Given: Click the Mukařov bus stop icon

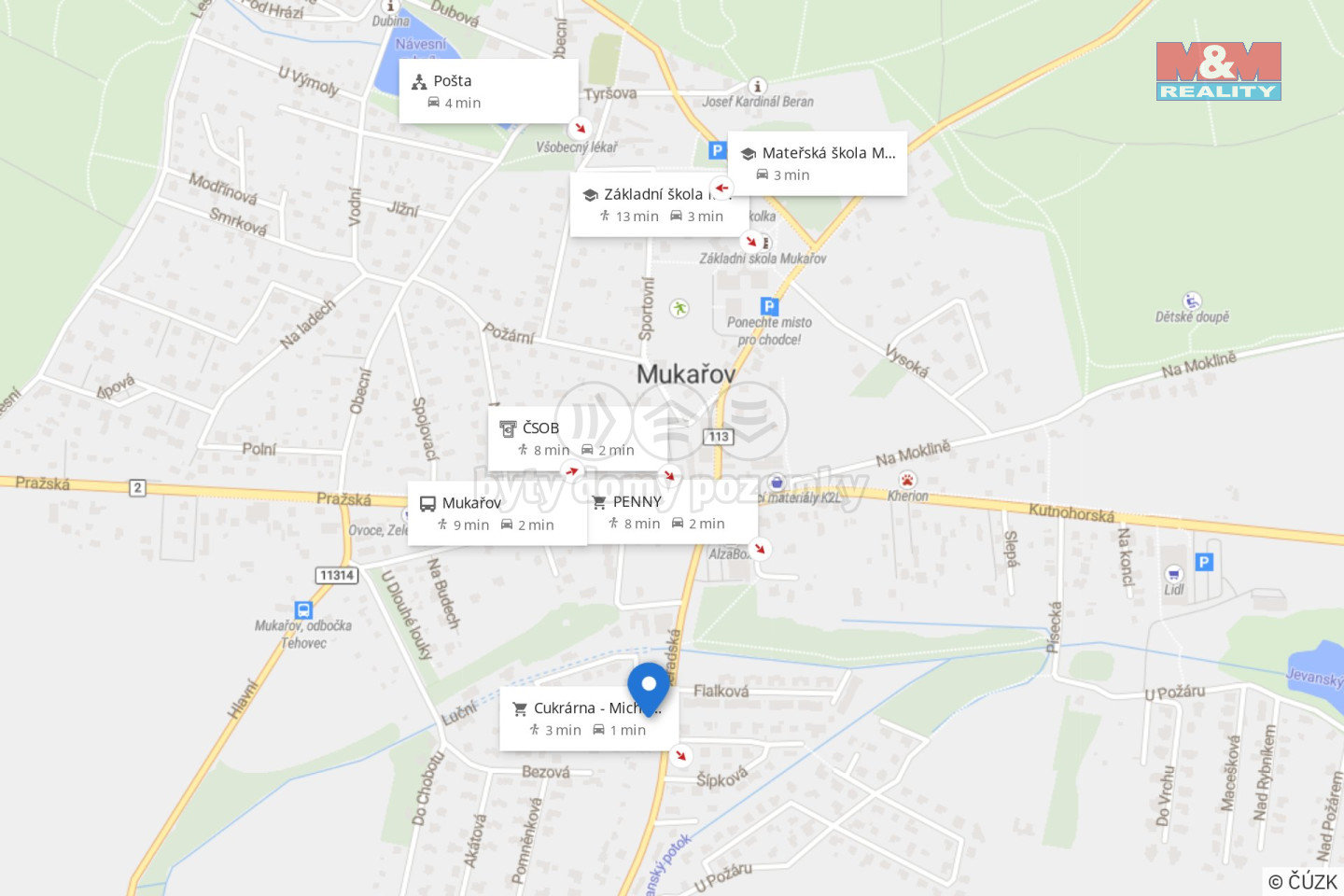Looking at the screenshot, I should (427, 504).
